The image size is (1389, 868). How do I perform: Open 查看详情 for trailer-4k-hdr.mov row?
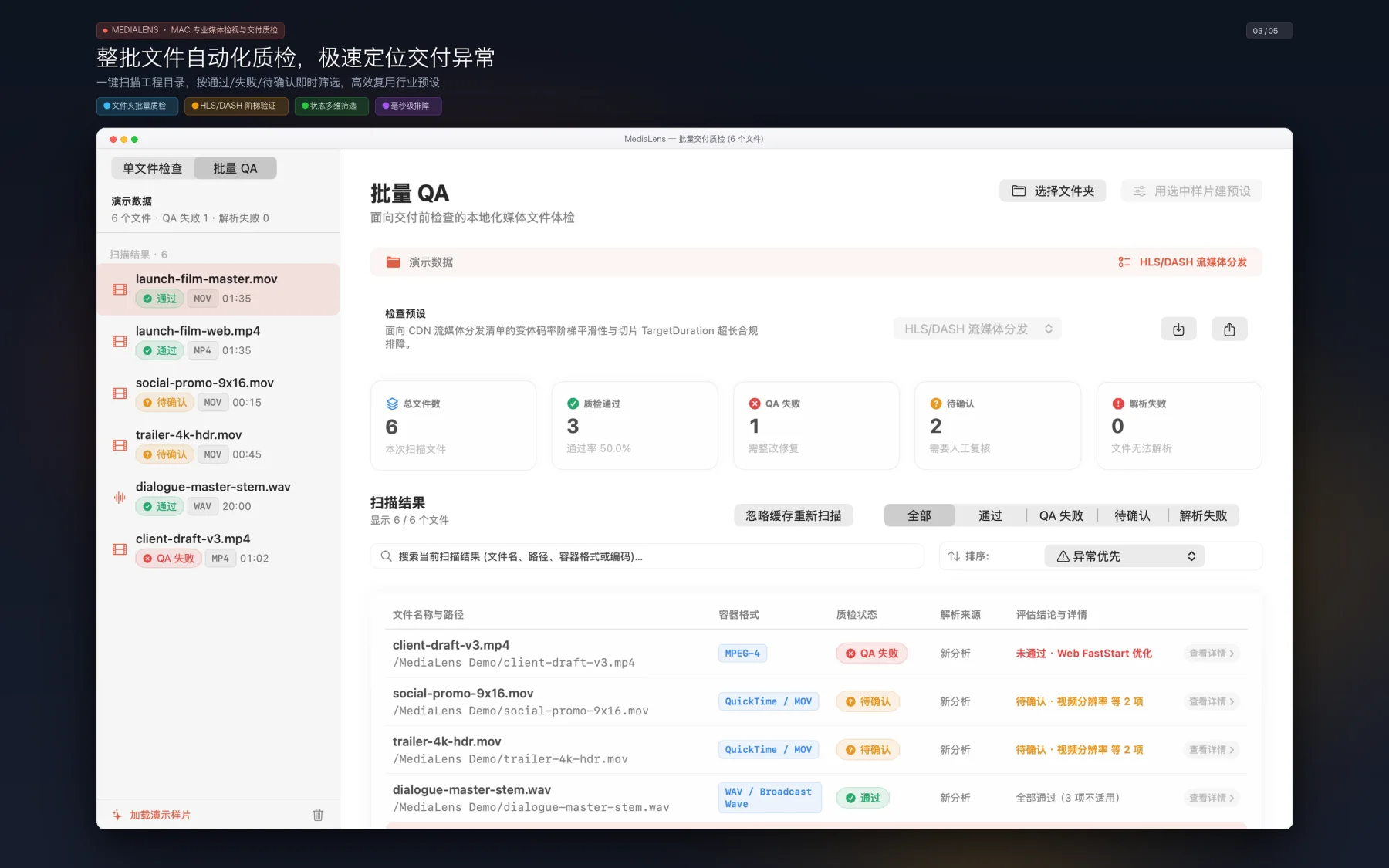(x=1212, y=750)
